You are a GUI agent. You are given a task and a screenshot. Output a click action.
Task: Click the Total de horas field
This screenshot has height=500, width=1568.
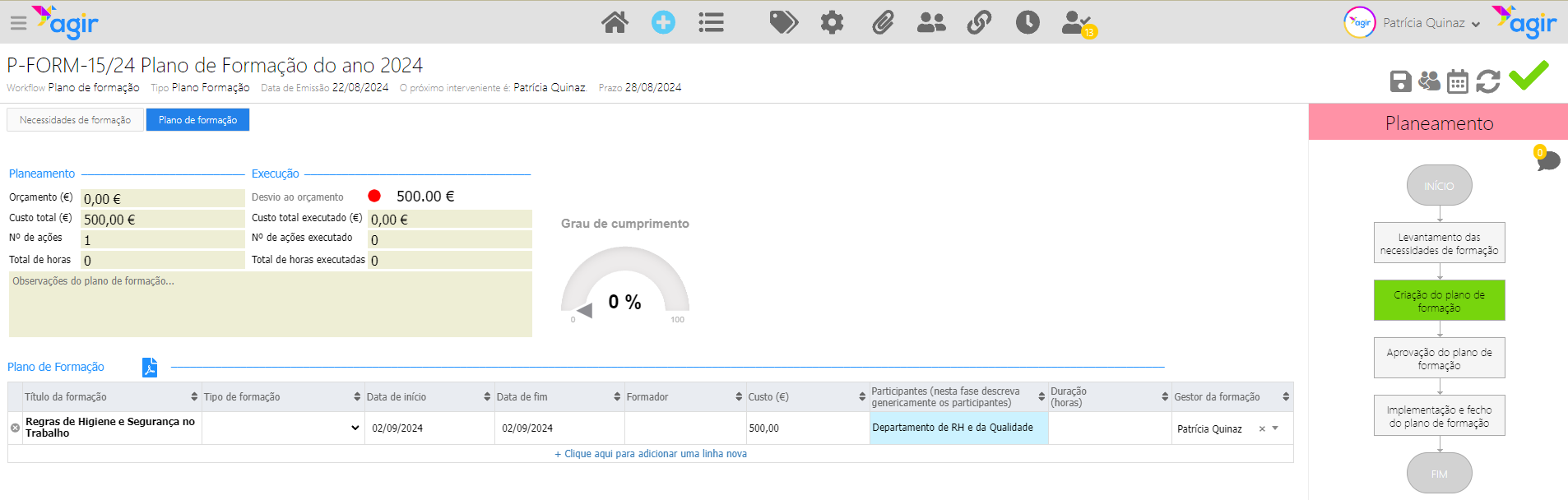point(163,260)
